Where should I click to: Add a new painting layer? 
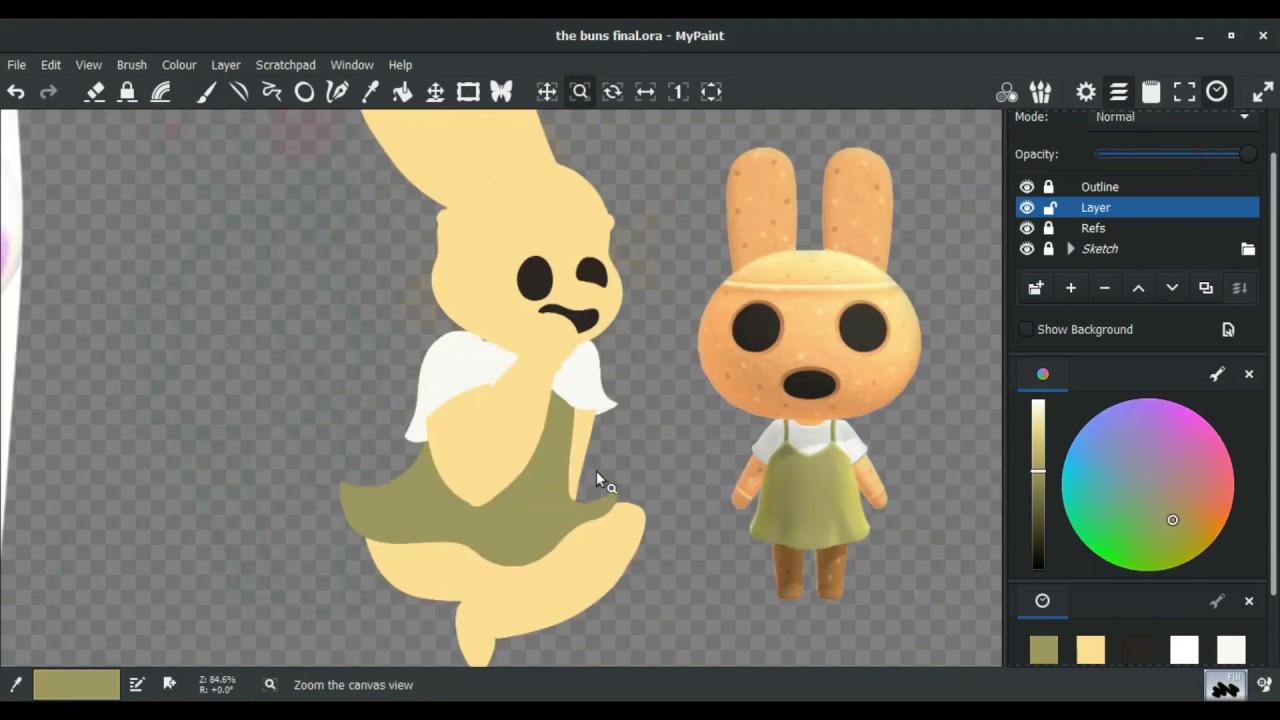point(1071,288)
